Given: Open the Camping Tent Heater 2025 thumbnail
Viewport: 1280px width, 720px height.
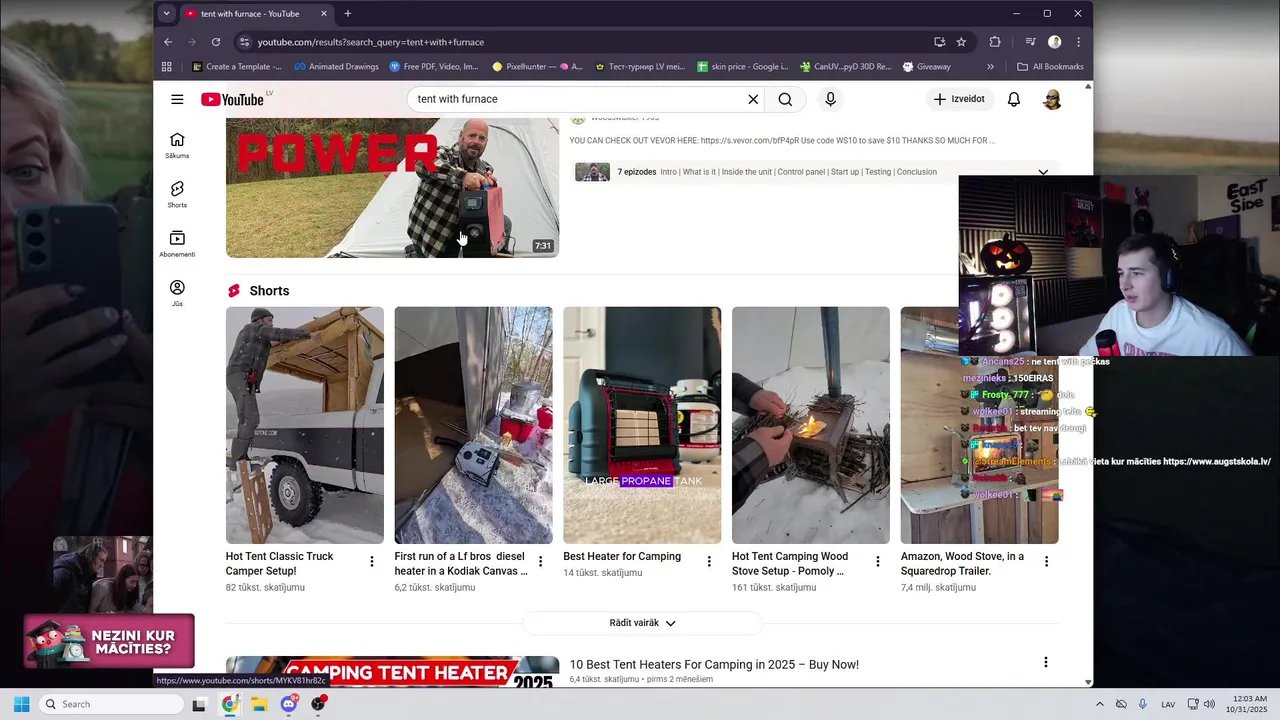Looking at the screenshot, I should [x=392, y=671].
